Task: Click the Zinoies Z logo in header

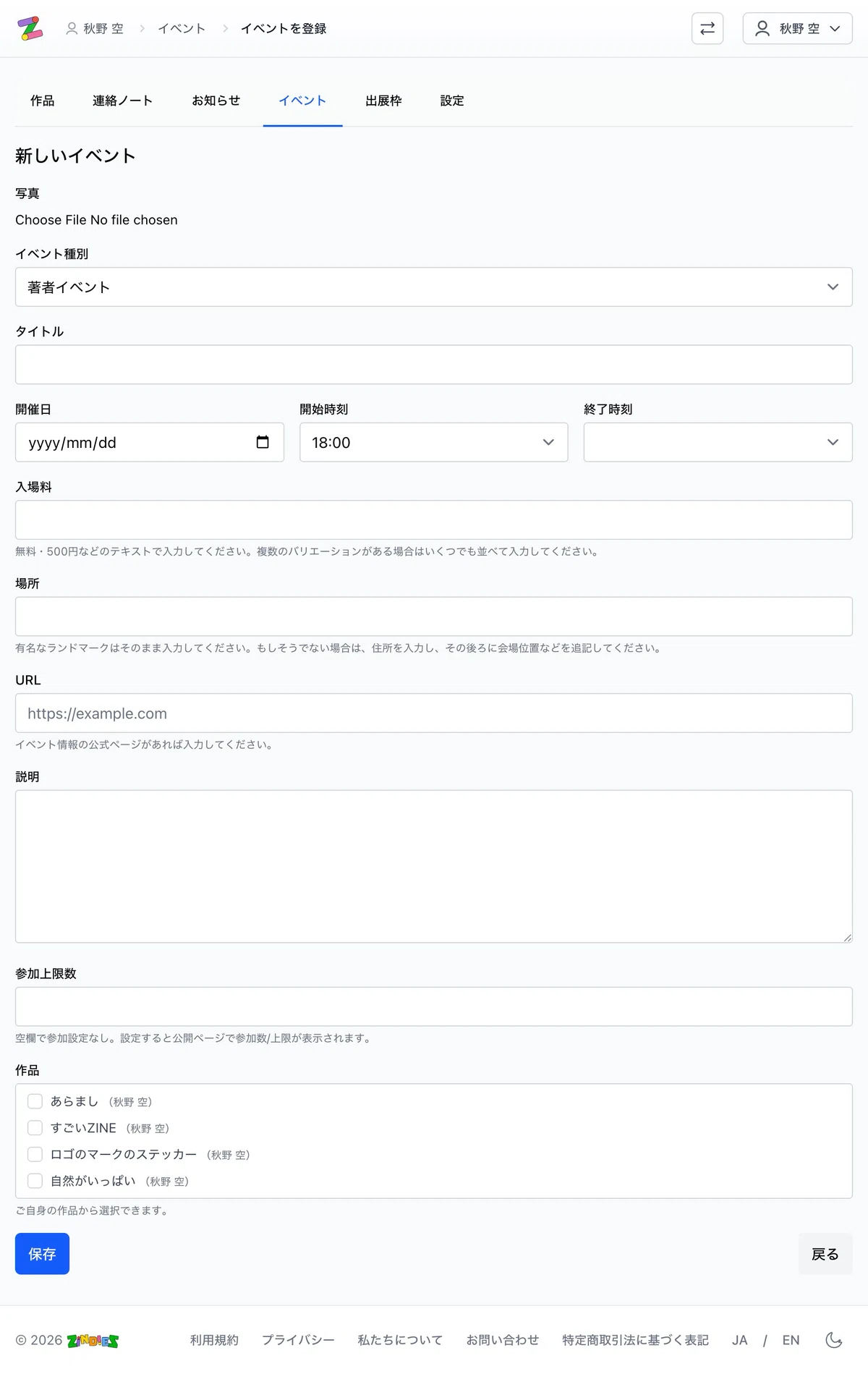Action: tap(30, 28)
